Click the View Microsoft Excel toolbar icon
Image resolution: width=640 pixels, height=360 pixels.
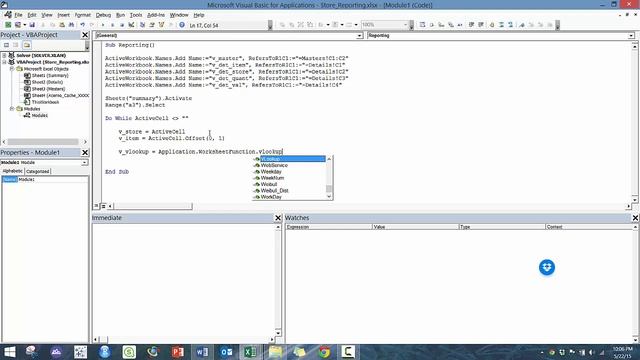pyautogui.click(x=8, y=25)
